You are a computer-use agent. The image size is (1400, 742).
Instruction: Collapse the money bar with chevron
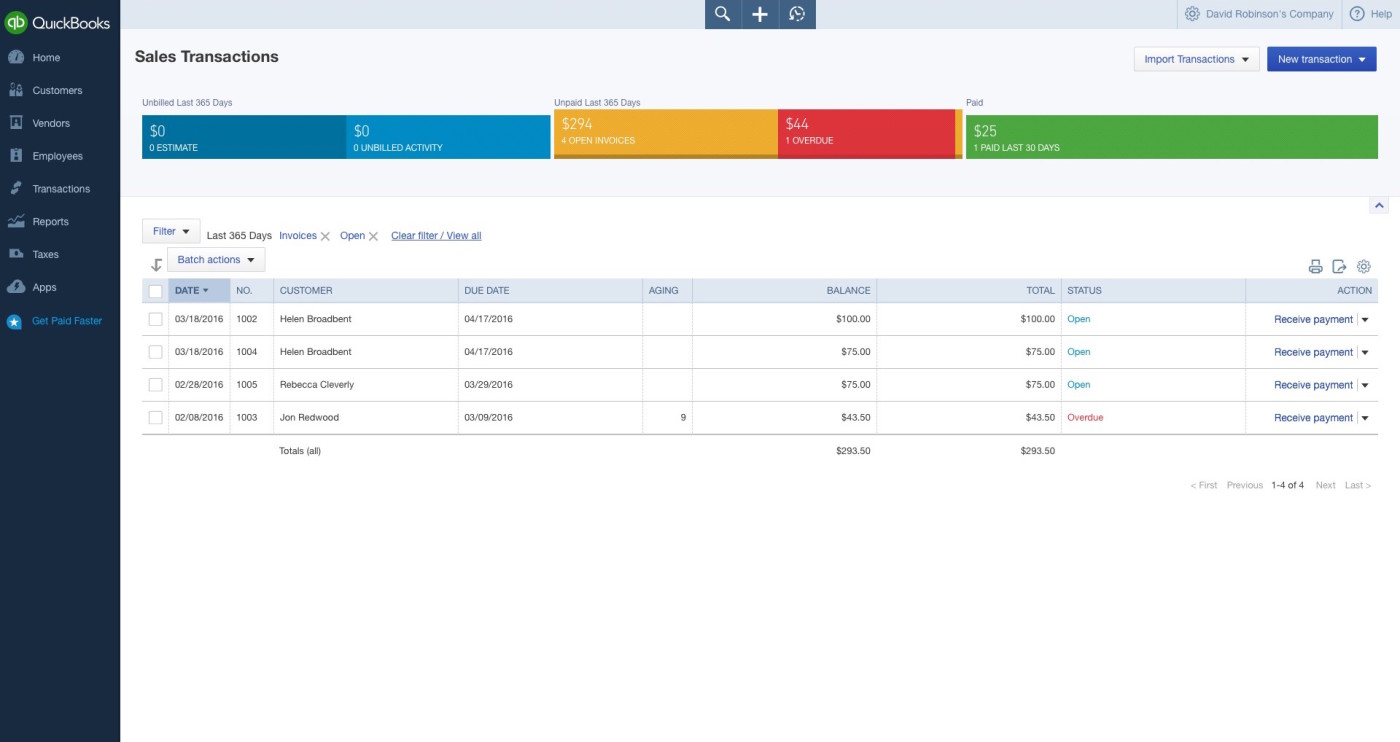1379,206
